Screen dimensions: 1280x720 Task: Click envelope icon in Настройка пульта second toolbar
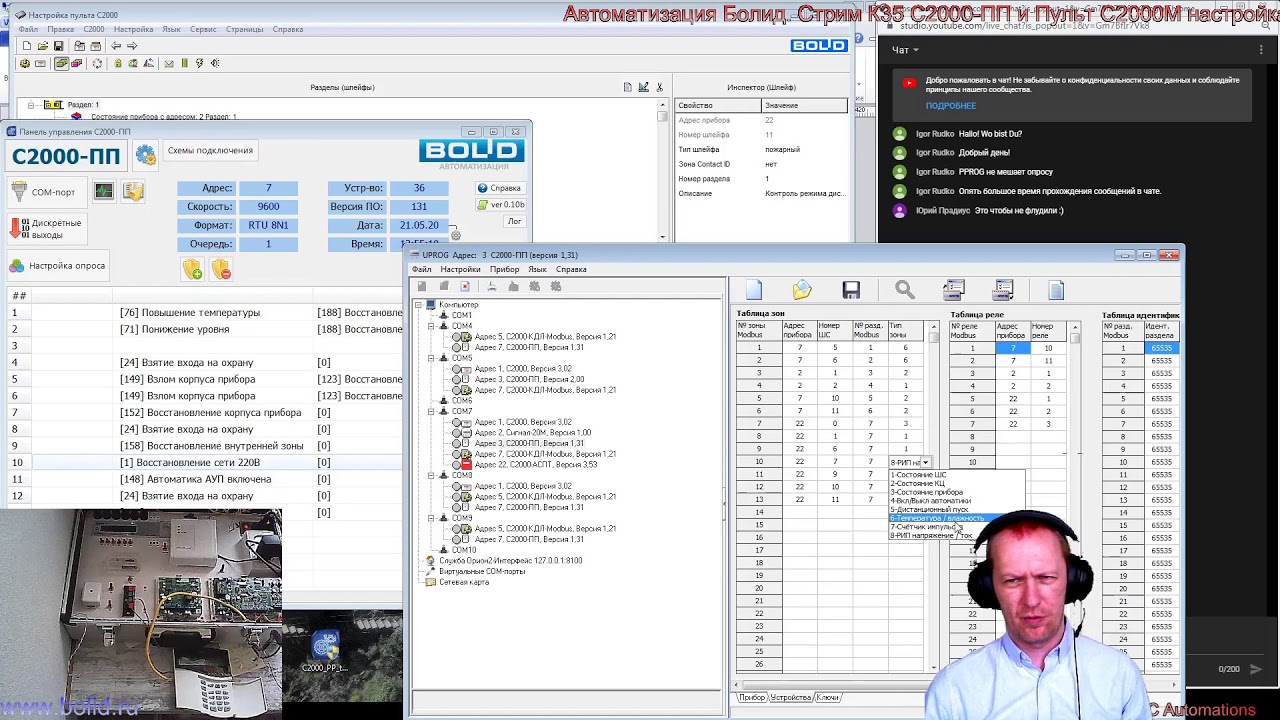point(169,63)
